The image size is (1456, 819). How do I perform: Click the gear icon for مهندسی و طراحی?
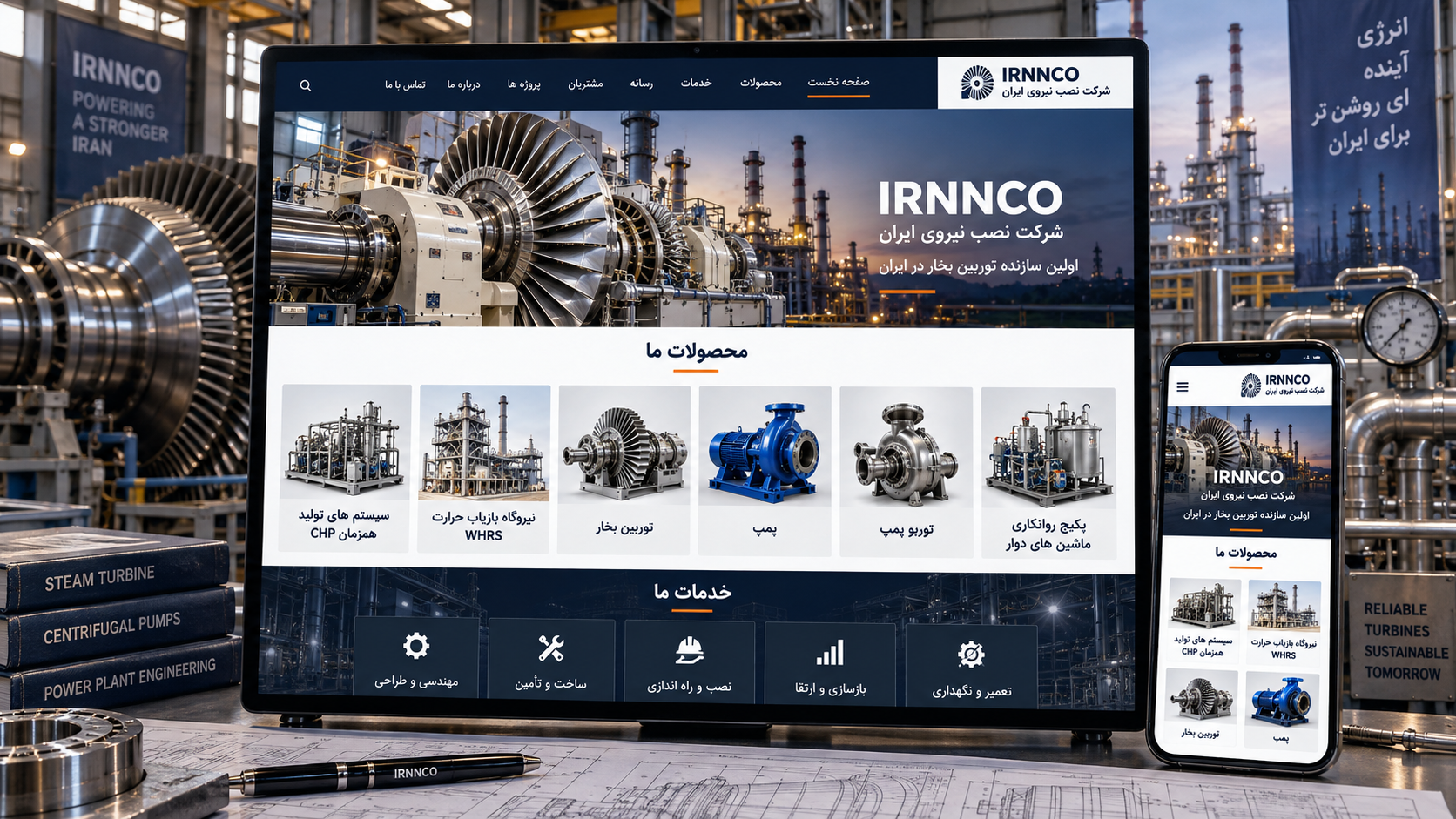pos(416,646)
